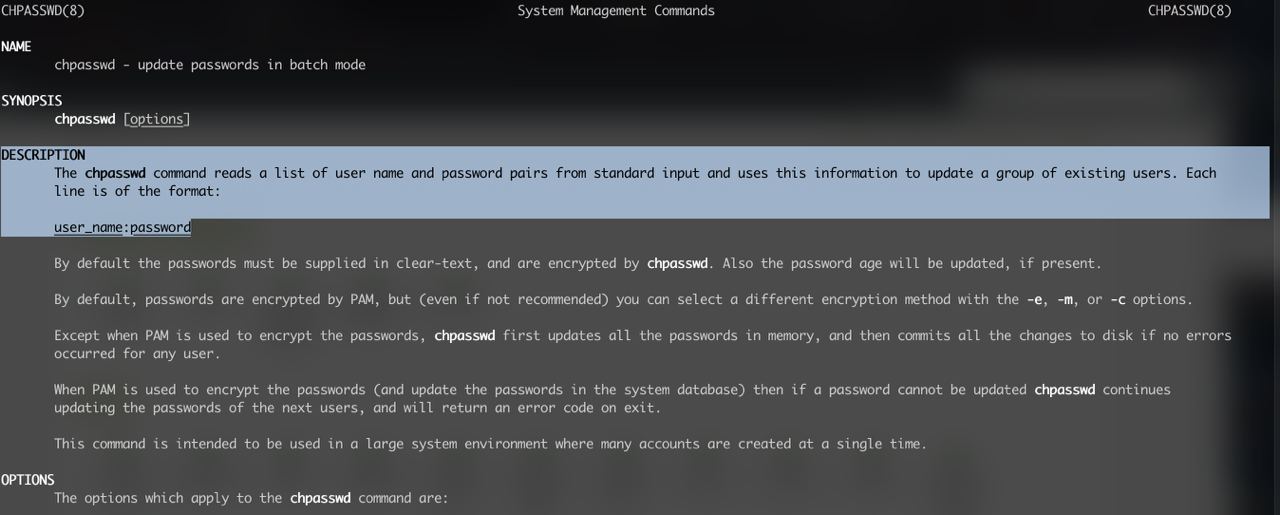This screenshot has width=1280, height=515.
Task: Click the System Management Commands header text
Action: tap(616, 11)
